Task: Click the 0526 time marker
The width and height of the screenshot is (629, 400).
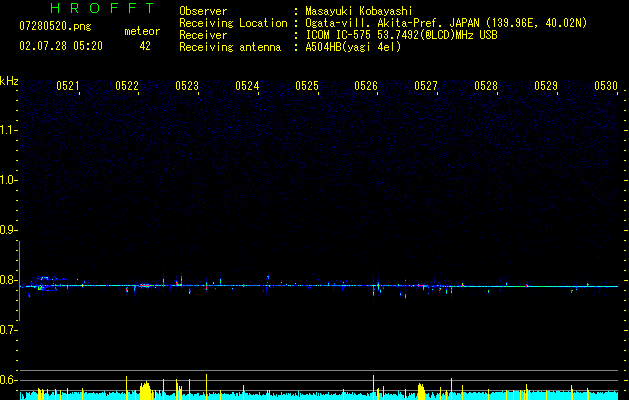Action: (x=366, y=86)
